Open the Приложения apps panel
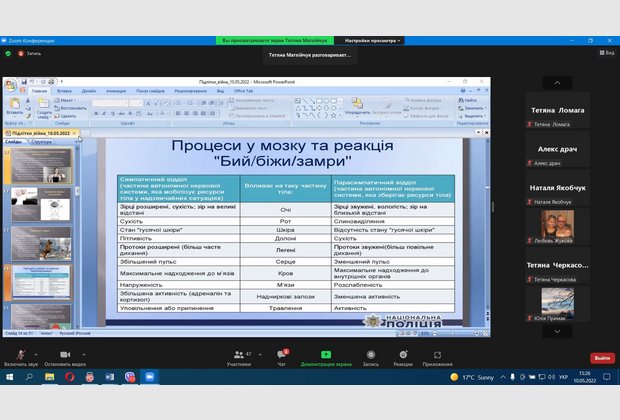The image size is (620, 420). [x=438, y=356]
